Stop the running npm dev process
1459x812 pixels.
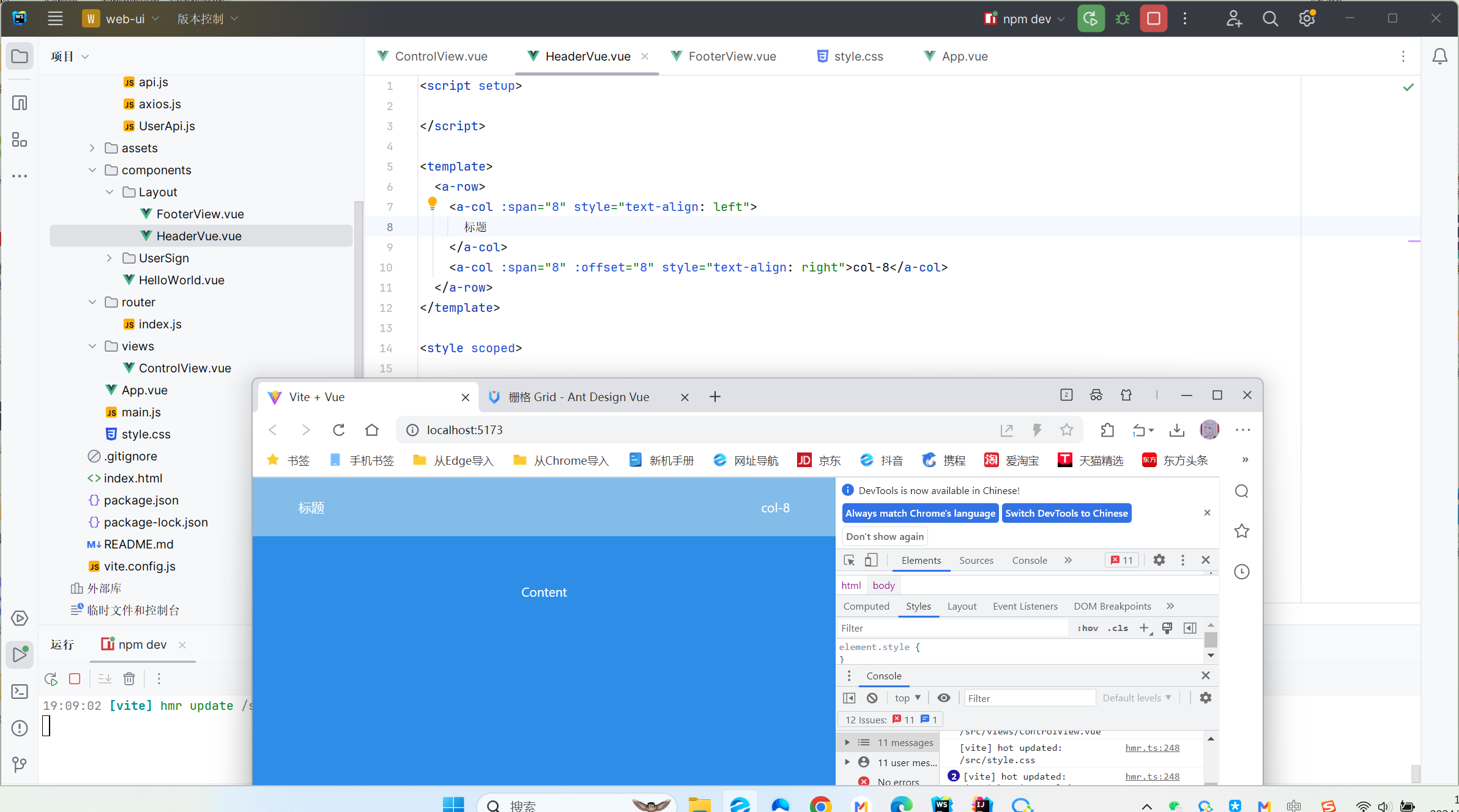point(1154,18)
